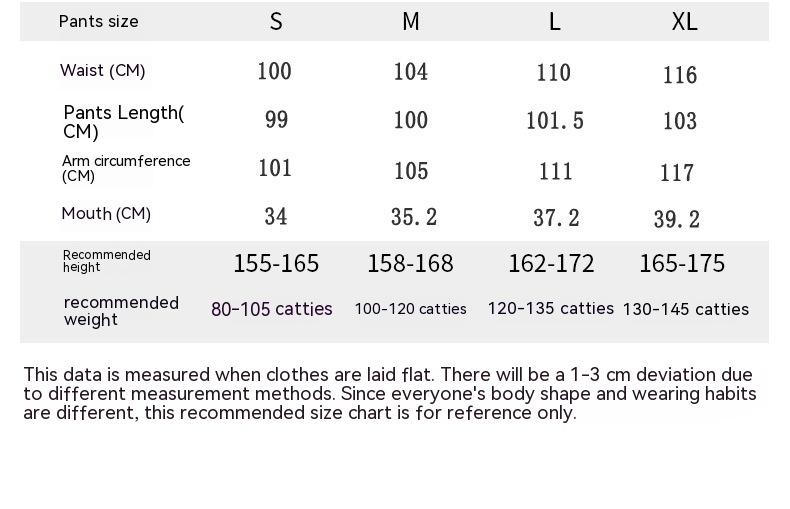Click the arm circumference value 105
Viewport: 790px width, 509px height.
[411, 171]
